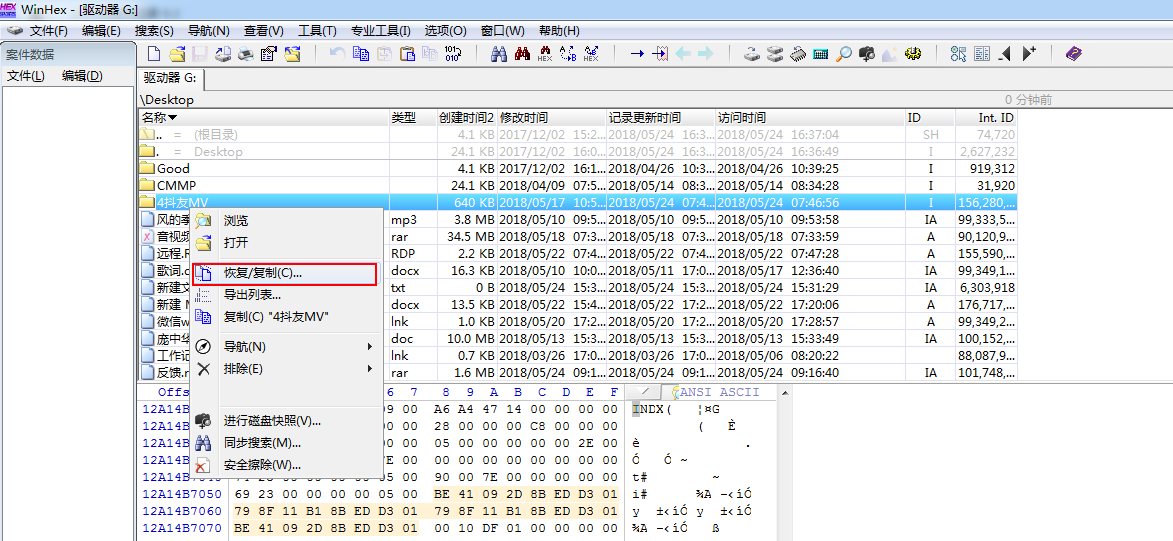Click the shapes-with-cursor toolbar icon
1173x541 pixels.
[959, 54]
